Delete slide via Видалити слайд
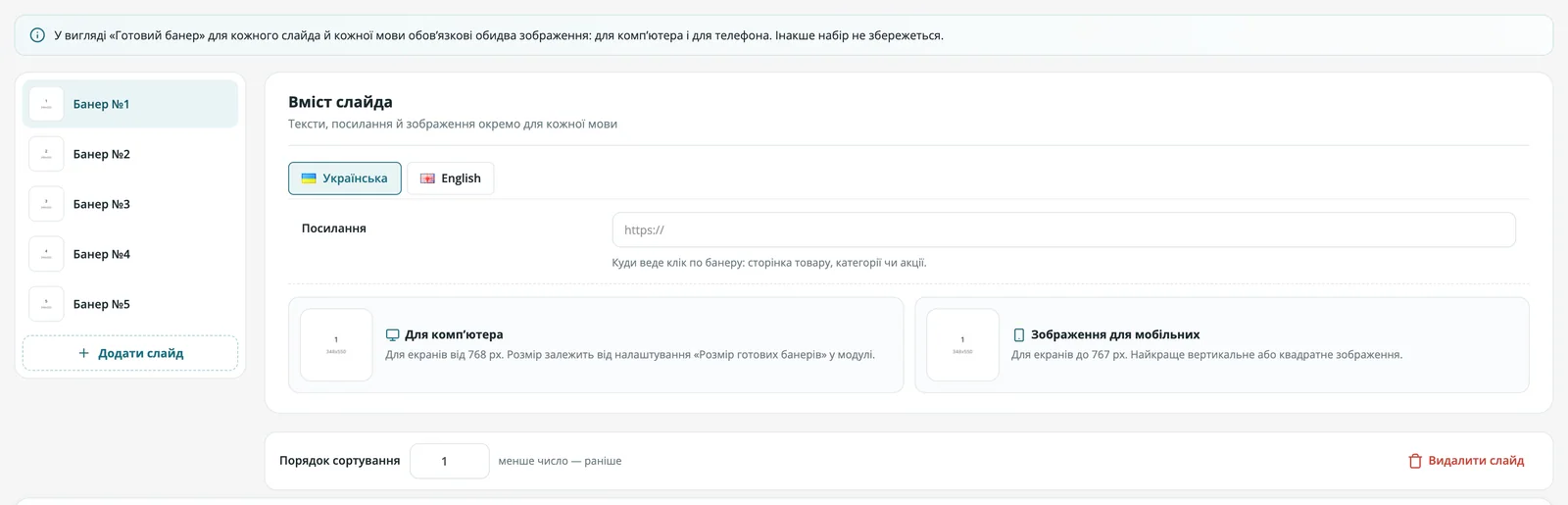Viewport: 1568px width, 505px height. (x=1465, y=461)
